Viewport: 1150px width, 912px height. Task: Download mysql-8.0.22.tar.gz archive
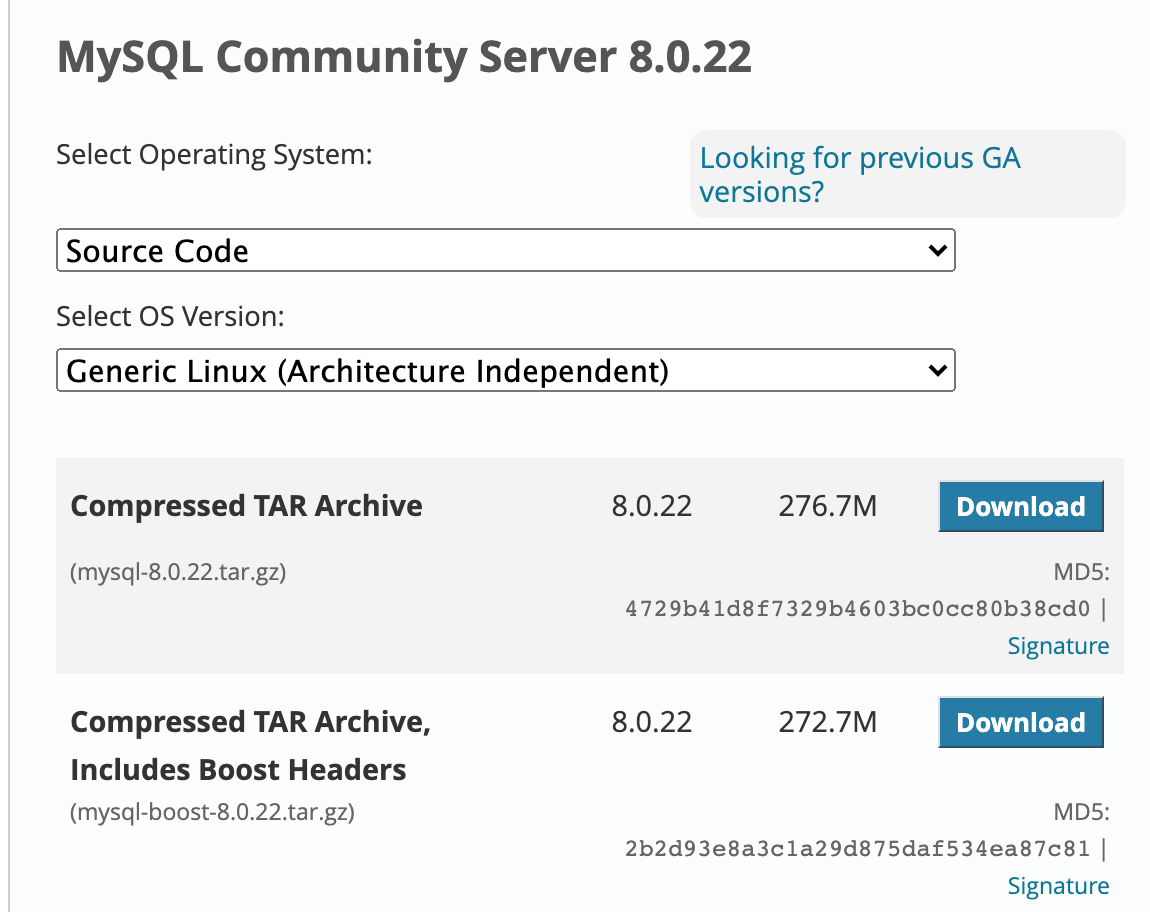(x=1021, y=506)
